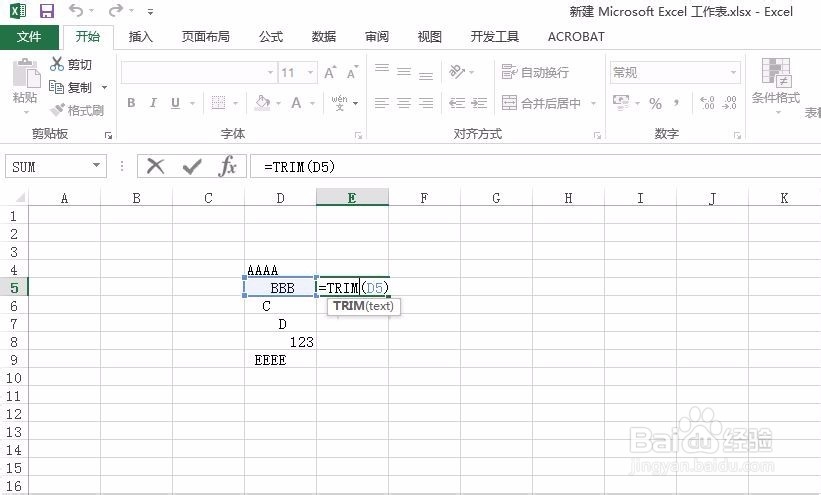
Task: Toggle 自动换行 wrap text
Action: click(535, 72)
